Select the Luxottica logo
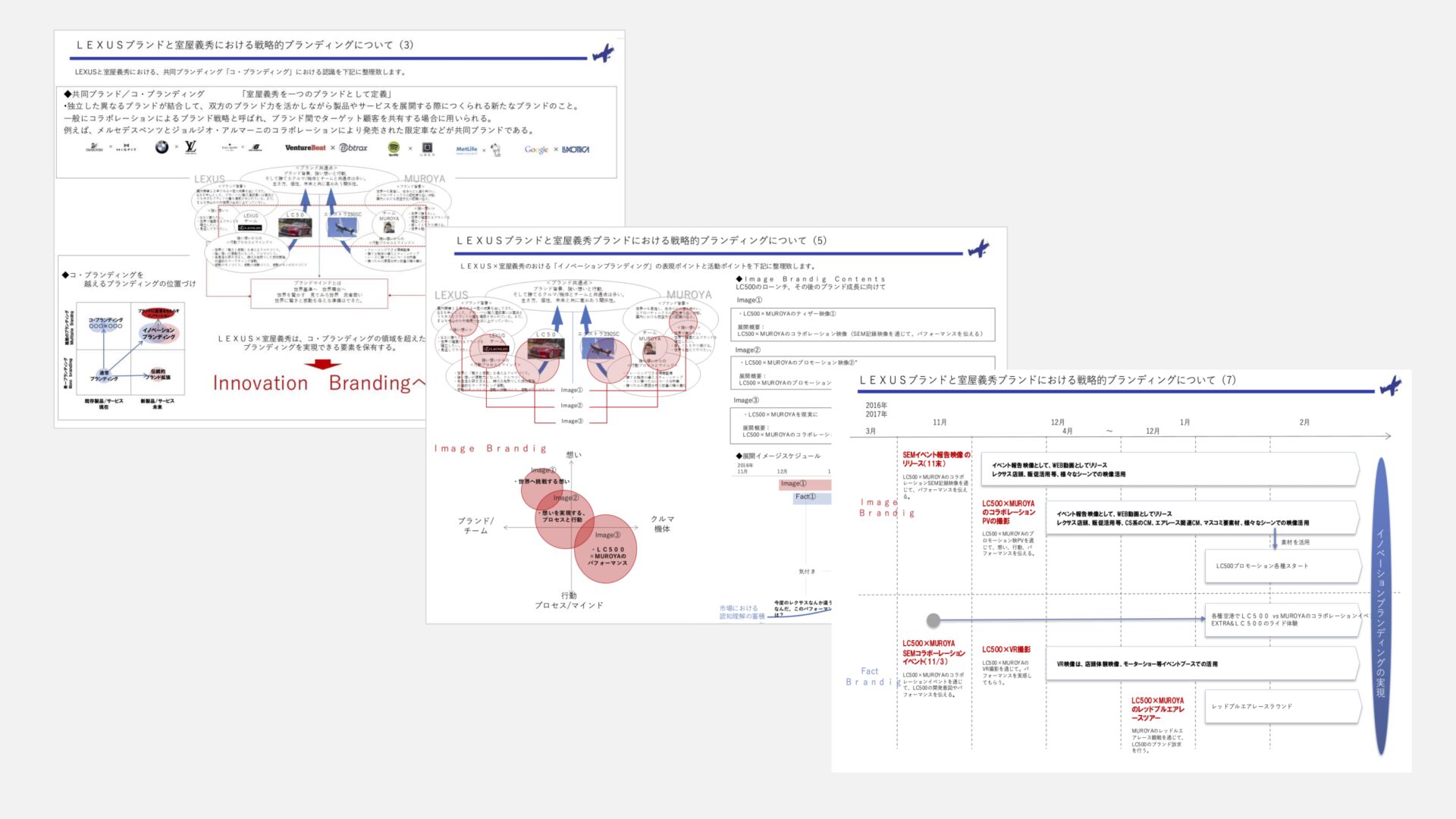 [576, 149]
